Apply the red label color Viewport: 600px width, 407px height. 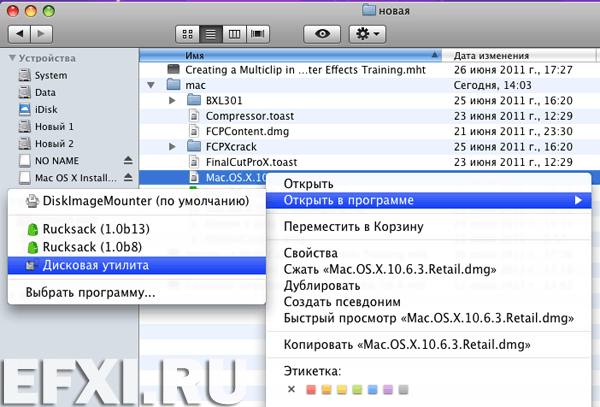click(311, 389)
